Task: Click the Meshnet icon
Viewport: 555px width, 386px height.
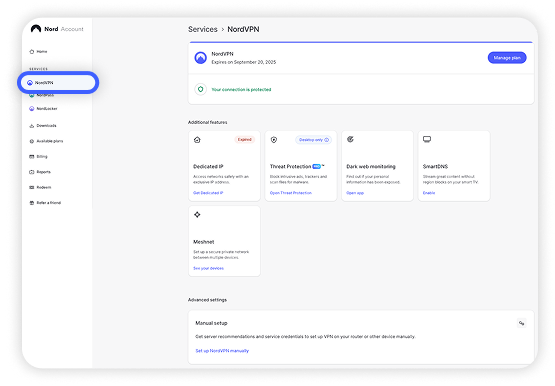Action: click(197, 214)
